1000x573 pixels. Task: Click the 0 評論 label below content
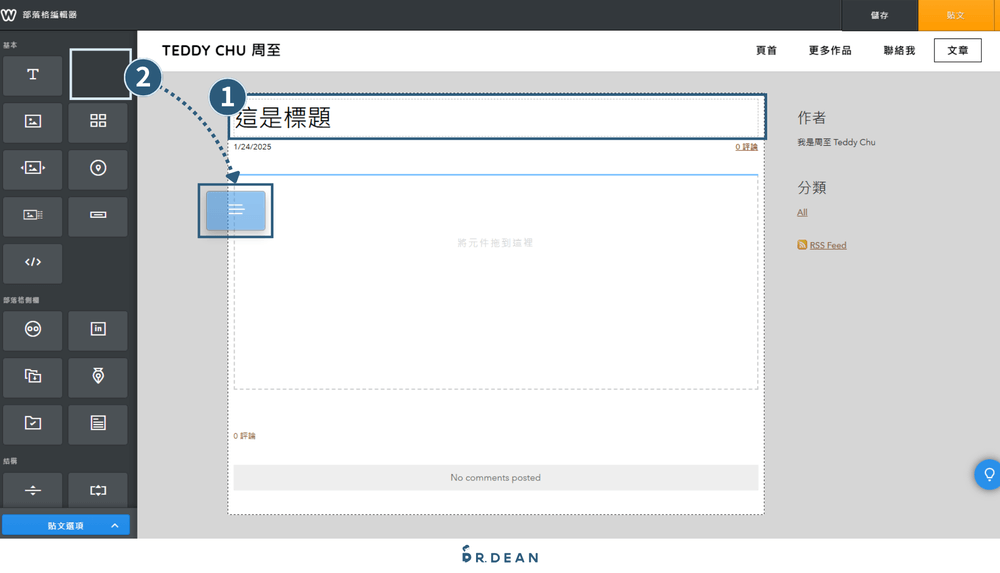(244, 436)
